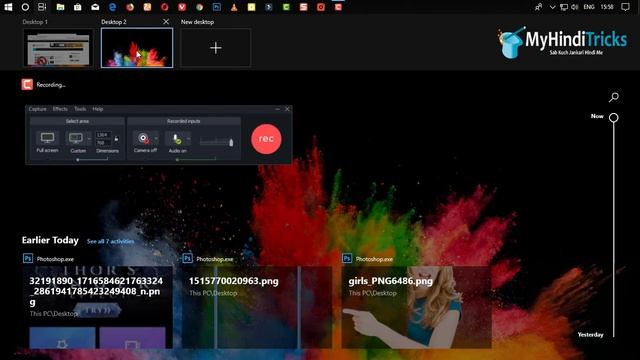Click the height dimension field
The height and width of the screenshot is (360, 640).
point(103,142)
